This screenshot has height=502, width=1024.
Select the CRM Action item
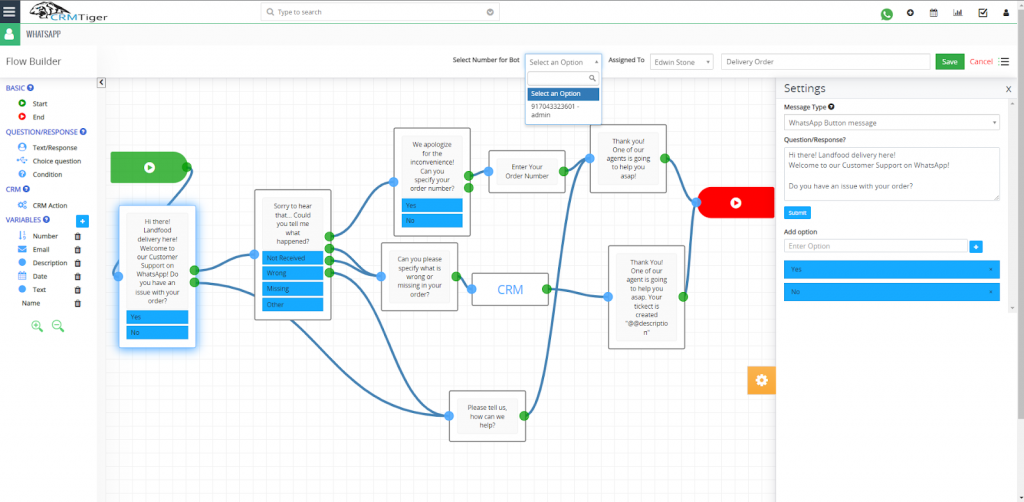42,205
